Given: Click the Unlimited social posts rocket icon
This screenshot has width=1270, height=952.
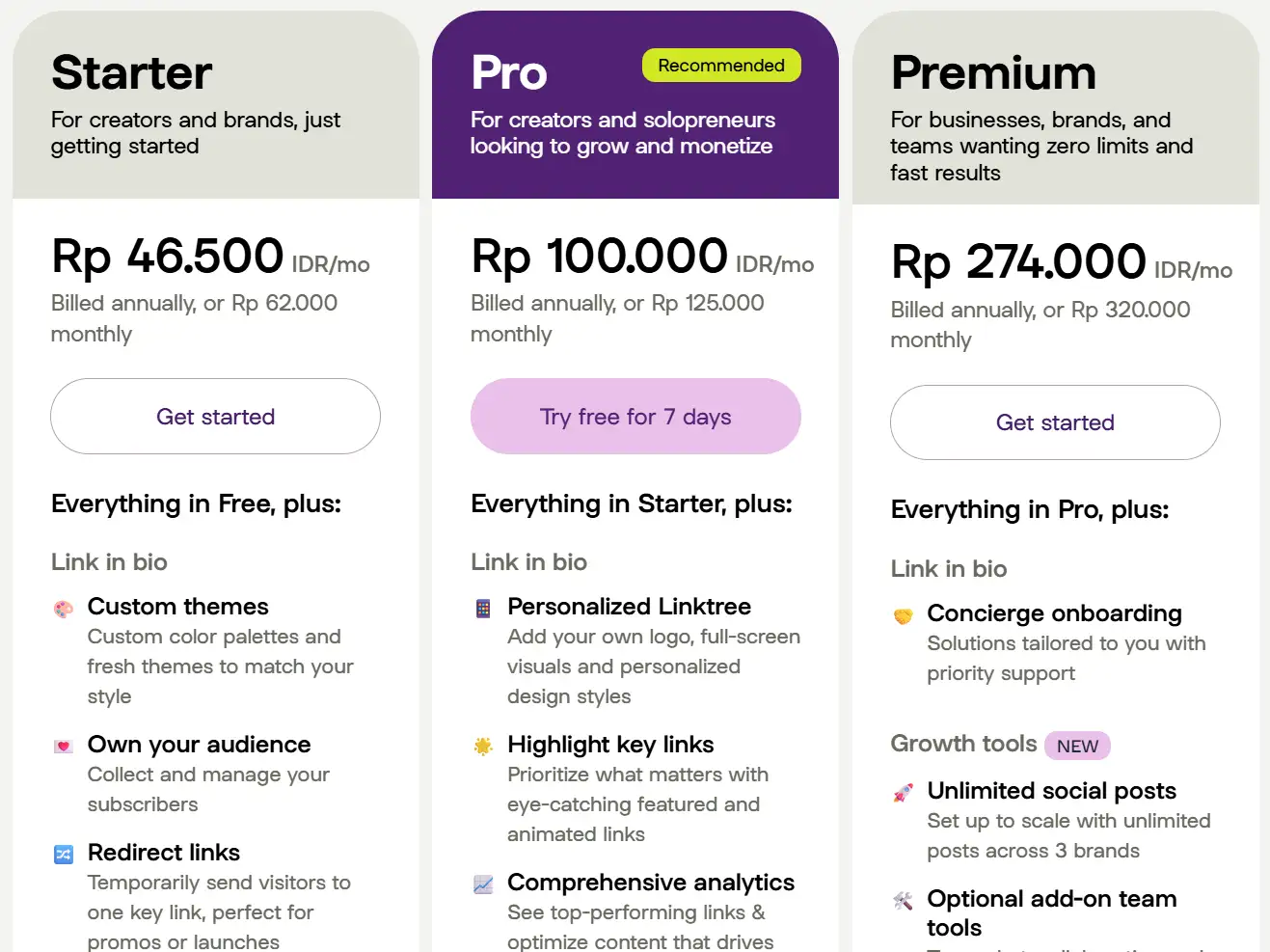Looking at the screenshot, I should [903, 793].
